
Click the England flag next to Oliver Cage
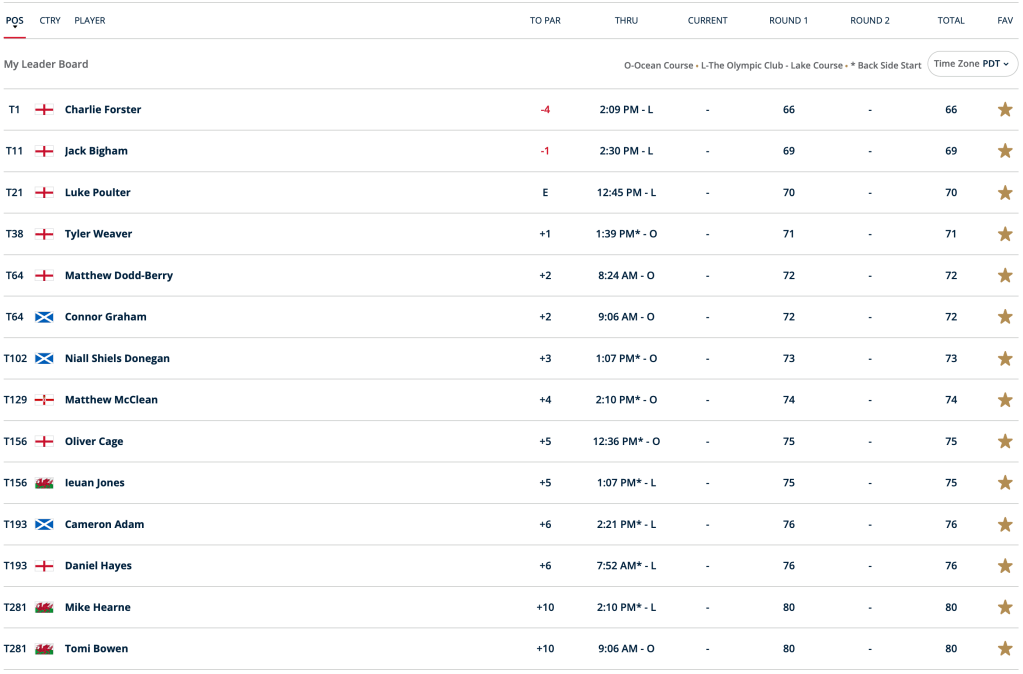(x=44, y=441)
